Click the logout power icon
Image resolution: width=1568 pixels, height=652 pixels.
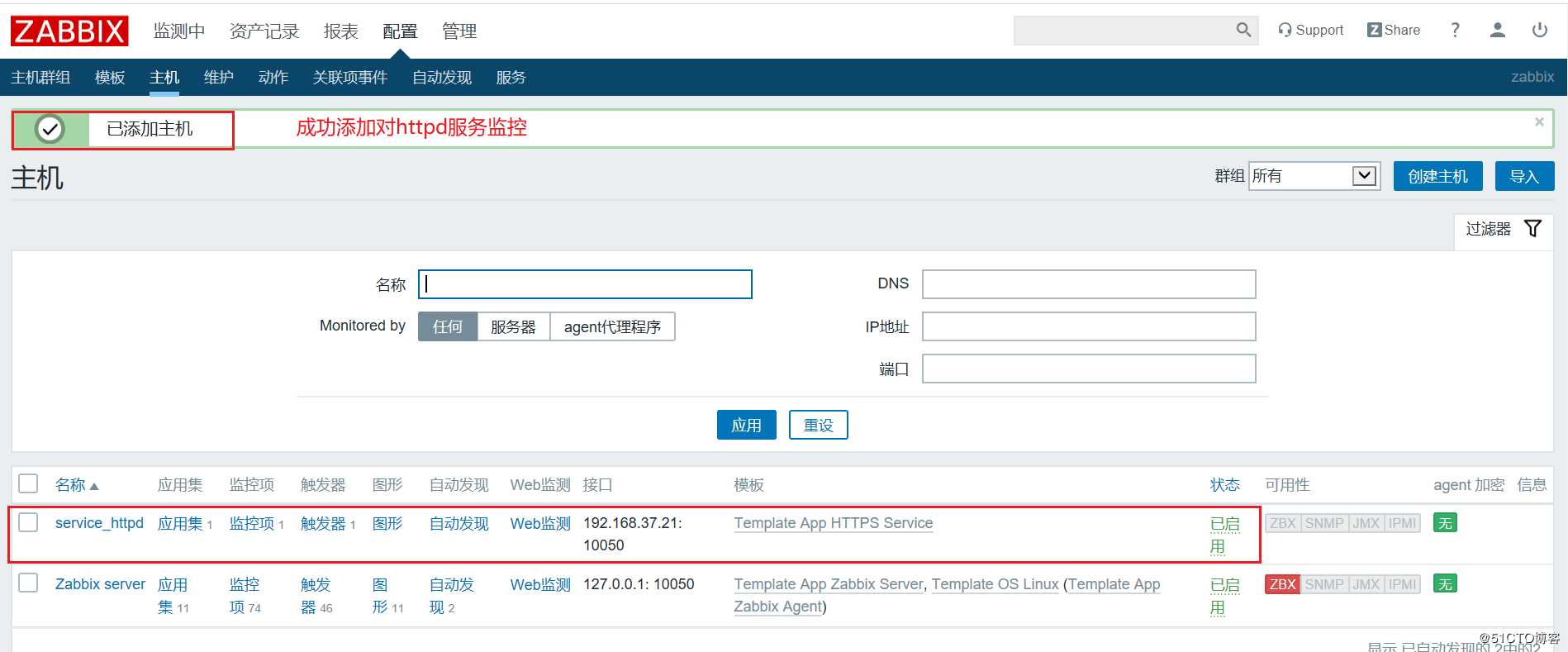(1540, 31)
